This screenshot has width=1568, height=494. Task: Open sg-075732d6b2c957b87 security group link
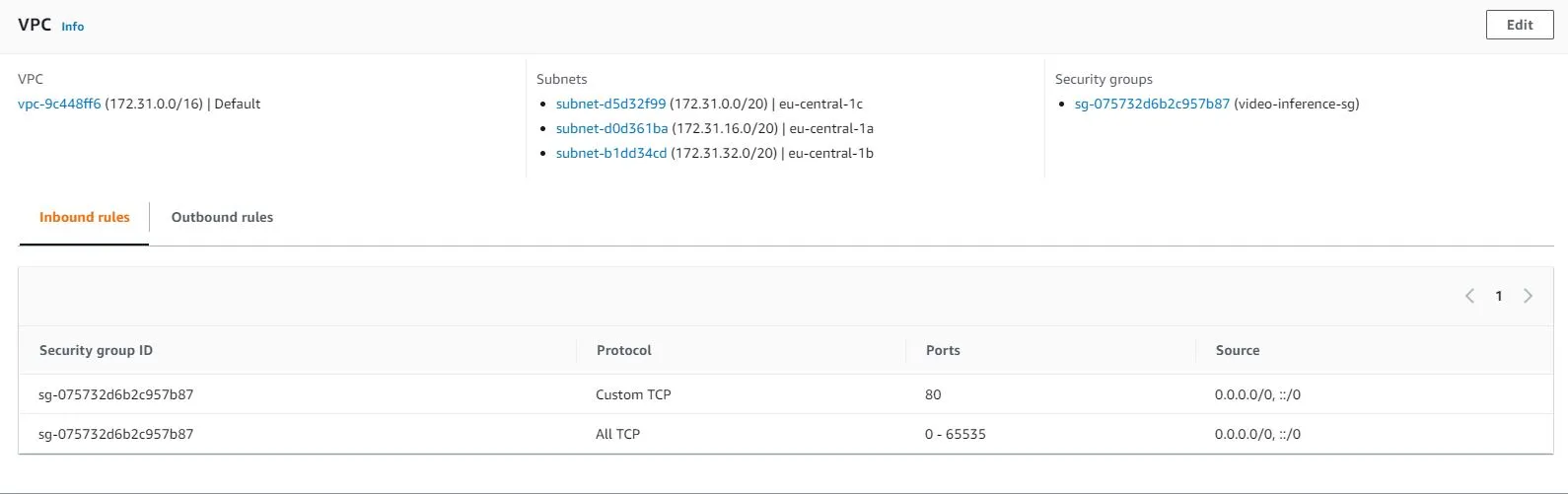coord(1152,104)
